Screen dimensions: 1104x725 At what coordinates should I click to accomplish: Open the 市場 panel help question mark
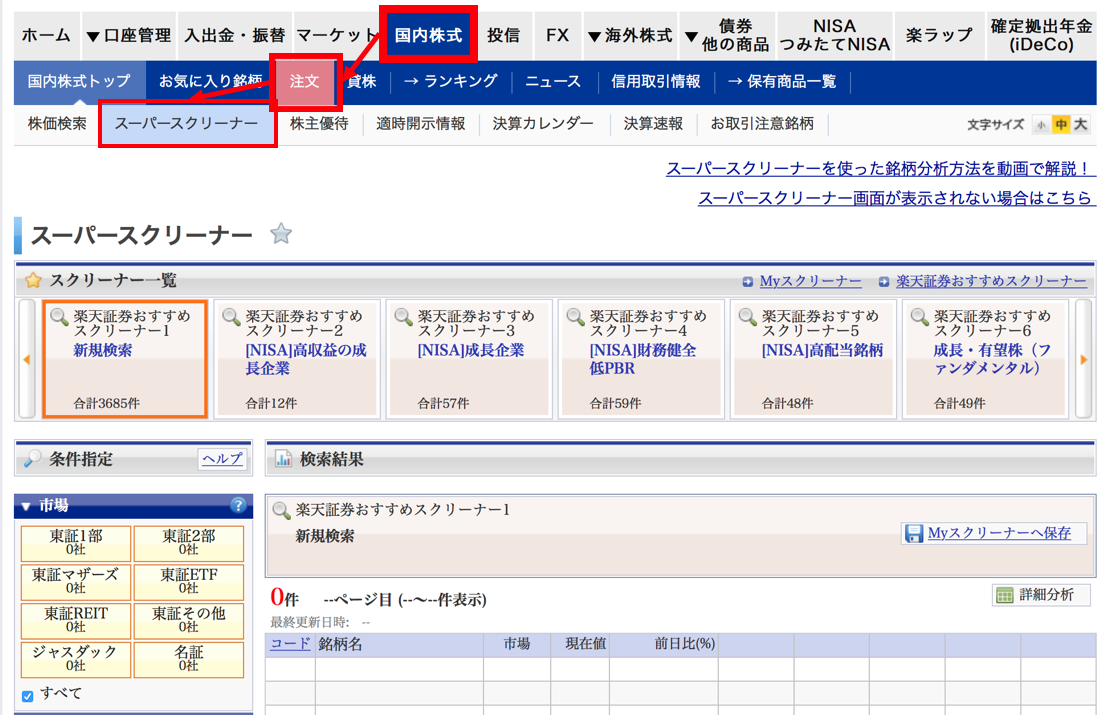pos(238,506)
